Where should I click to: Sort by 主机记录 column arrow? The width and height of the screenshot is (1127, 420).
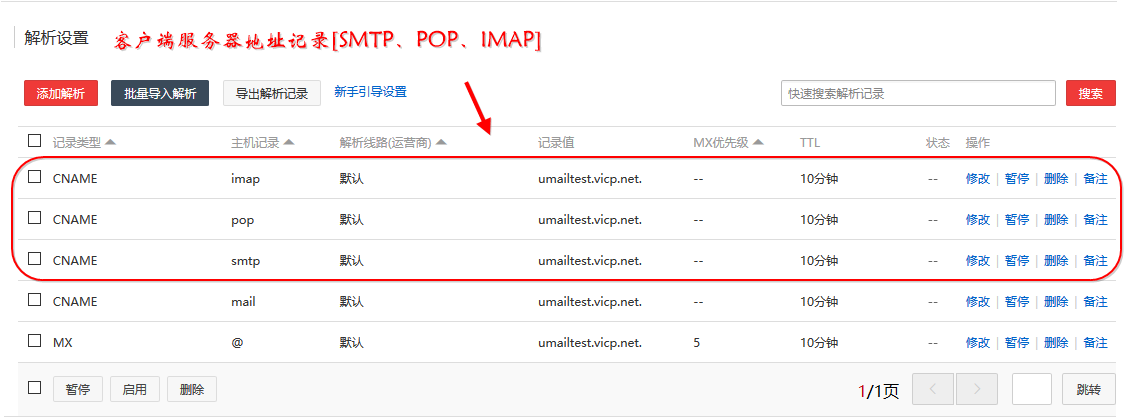[289, 142]
